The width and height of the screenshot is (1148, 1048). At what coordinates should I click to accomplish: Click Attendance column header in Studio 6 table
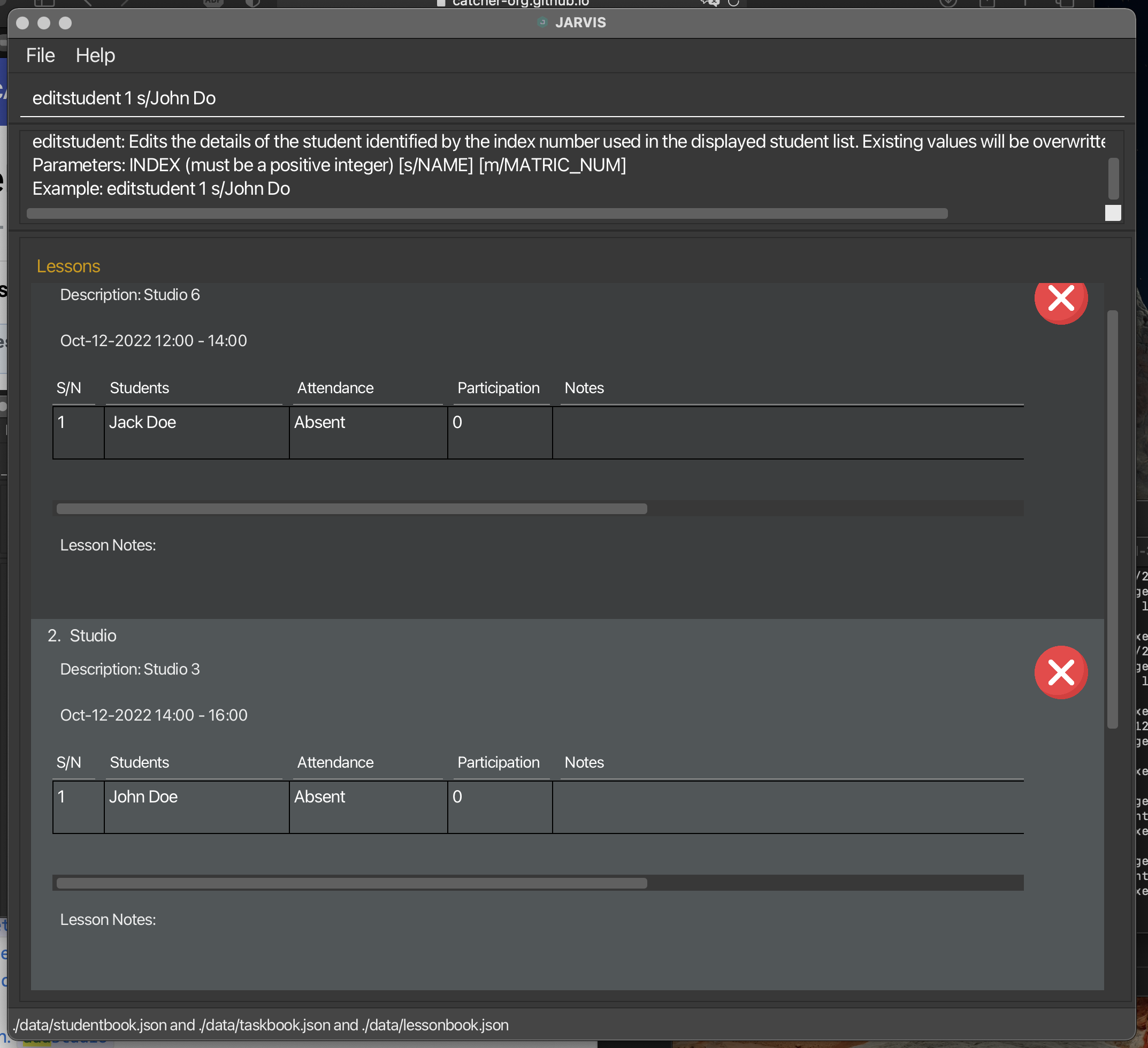point(335,388)
